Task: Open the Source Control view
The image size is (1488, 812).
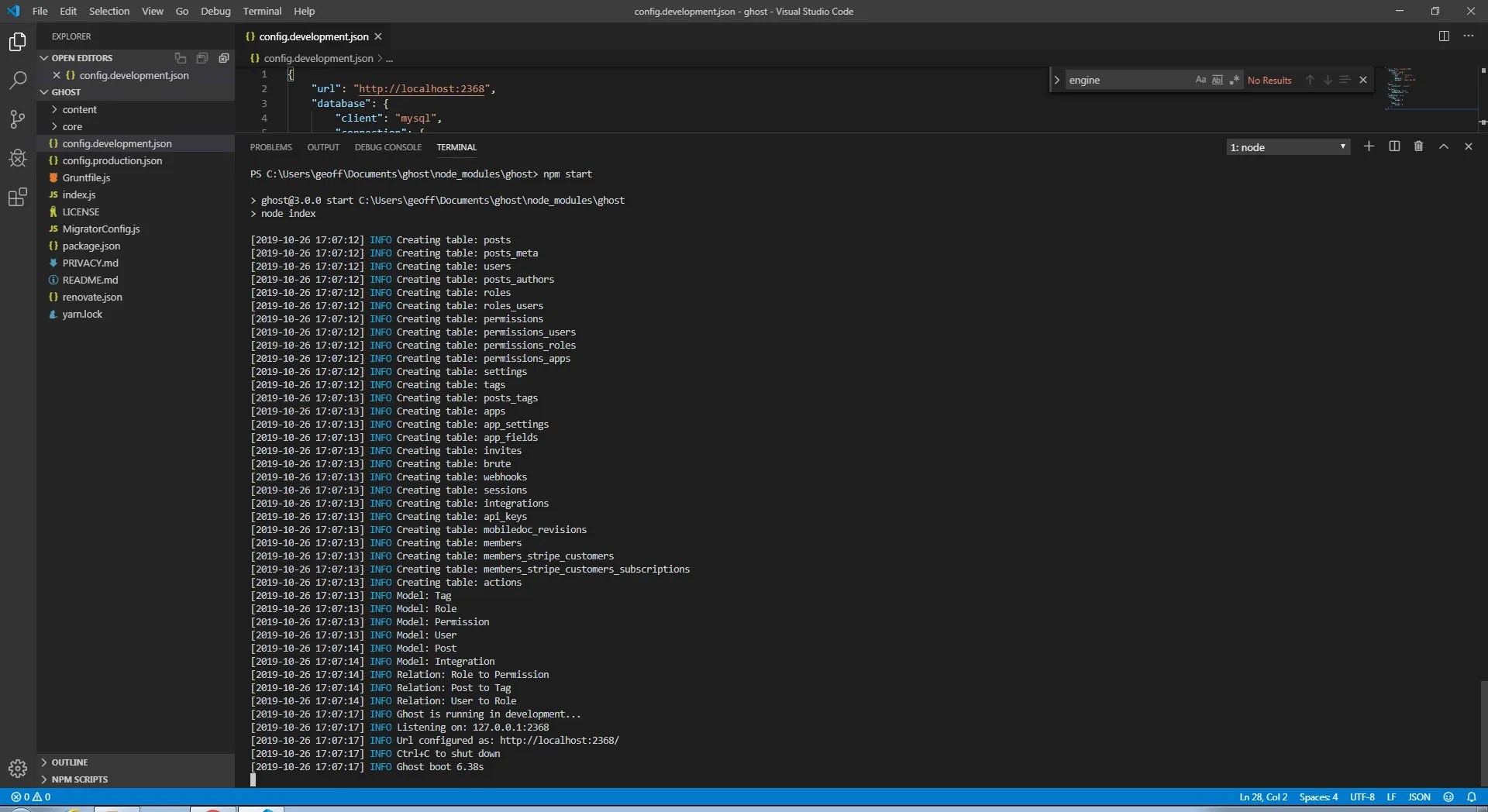Action: [17, 119]
